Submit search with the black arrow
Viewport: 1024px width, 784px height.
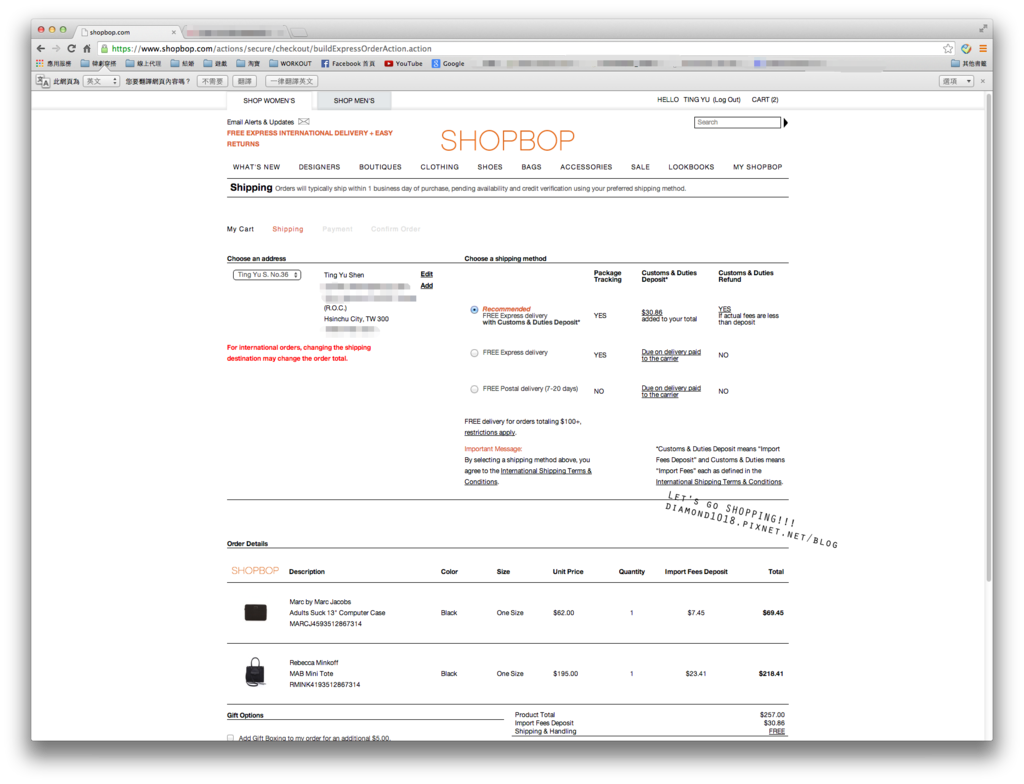coord(786,123)
